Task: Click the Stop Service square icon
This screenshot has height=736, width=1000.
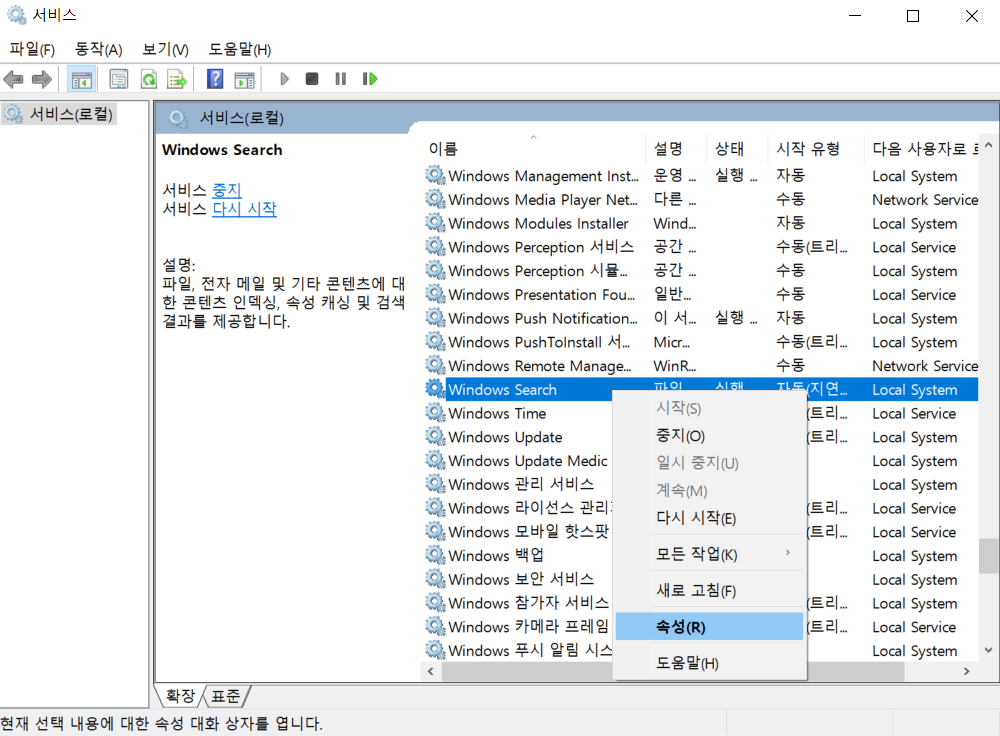Action: [312, 79]
